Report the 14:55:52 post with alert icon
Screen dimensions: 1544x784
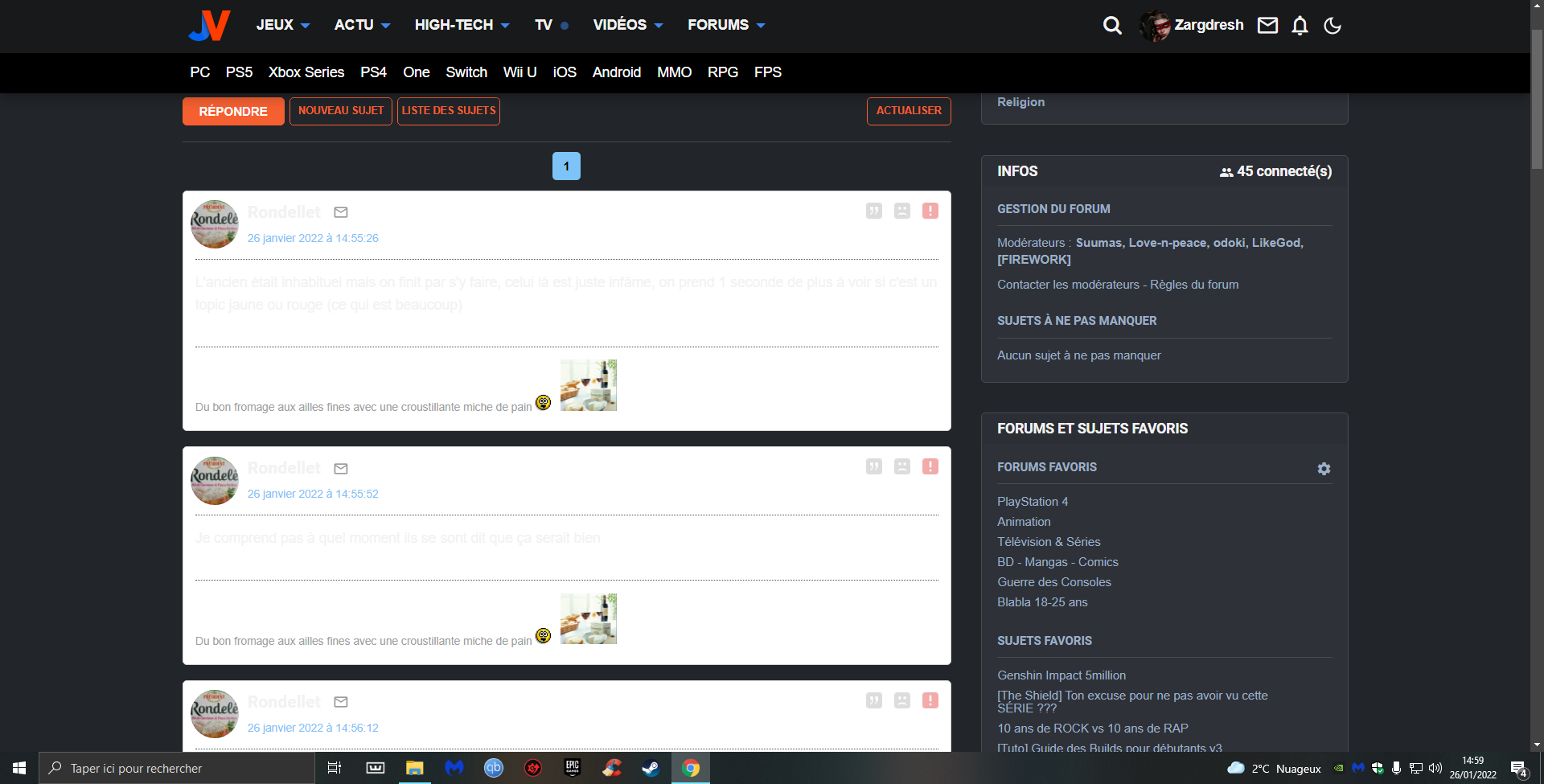pyautogui.click(x=930, y=466)
